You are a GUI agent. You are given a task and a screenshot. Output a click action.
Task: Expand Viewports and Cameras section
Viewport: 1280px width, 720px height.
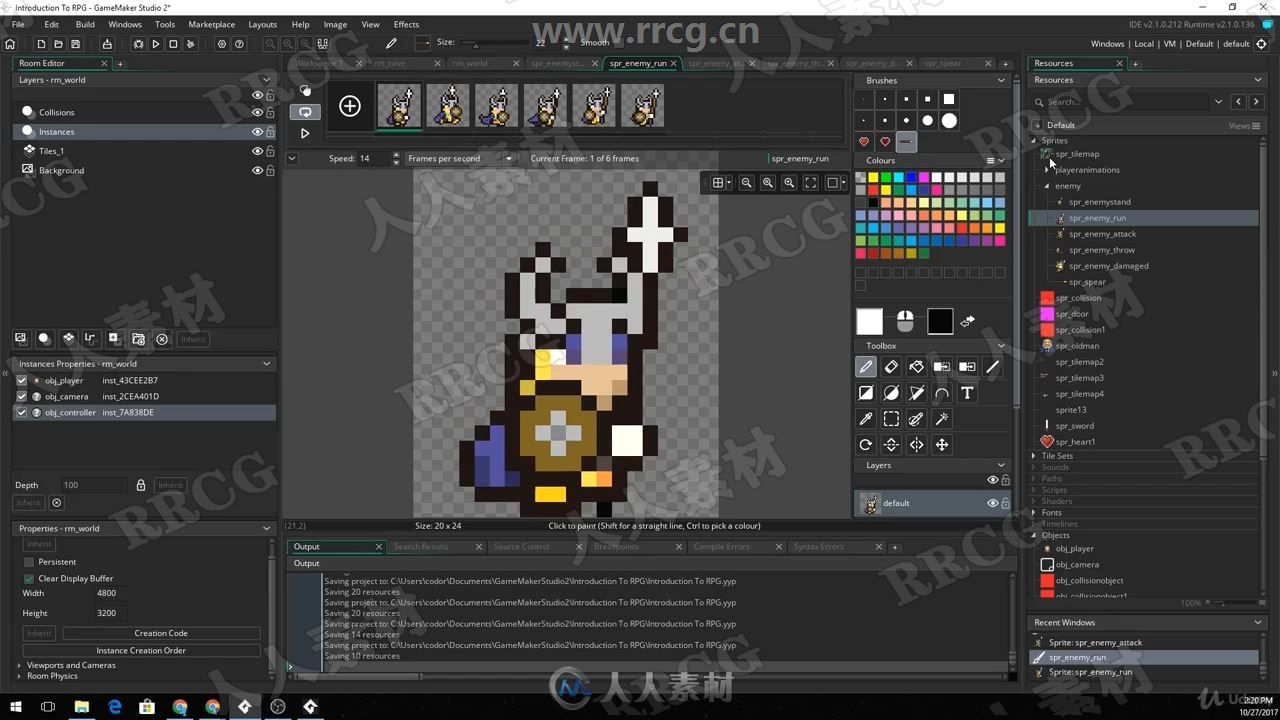[x=19, y=665]
